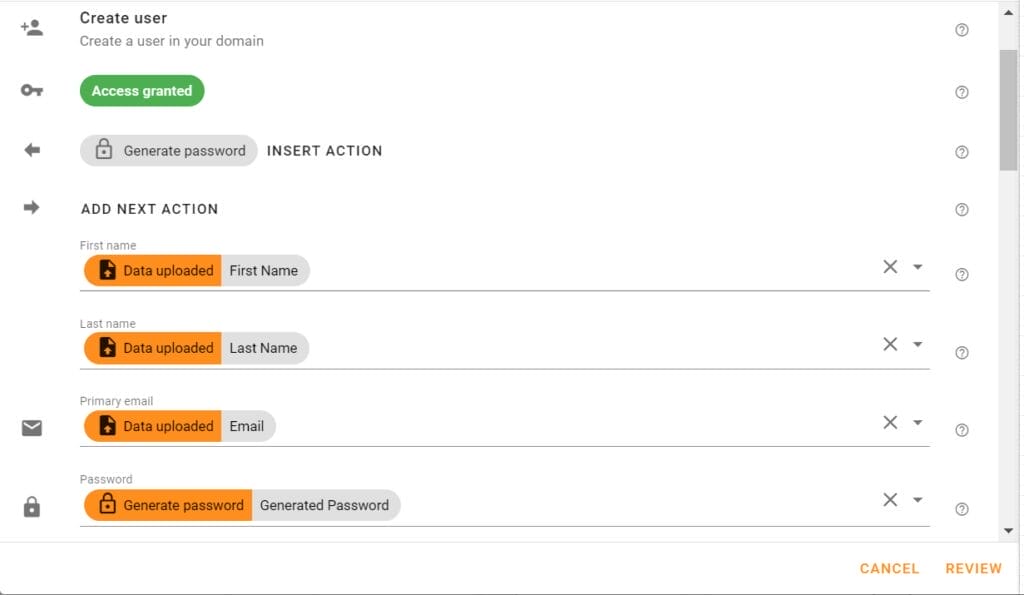
Task: Click the lock icon beside the Password field
Action: point(31,507)
